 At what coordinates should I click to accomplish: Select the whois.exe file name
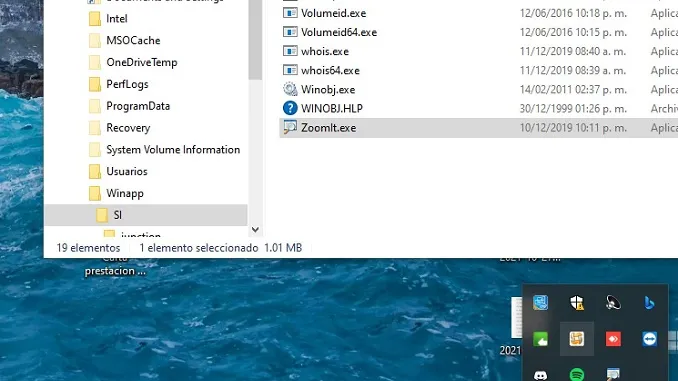coord(325,51)
